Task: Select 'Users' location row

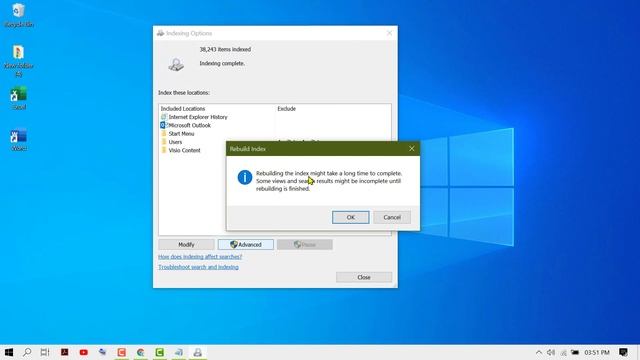Action: tap(171, 142)
